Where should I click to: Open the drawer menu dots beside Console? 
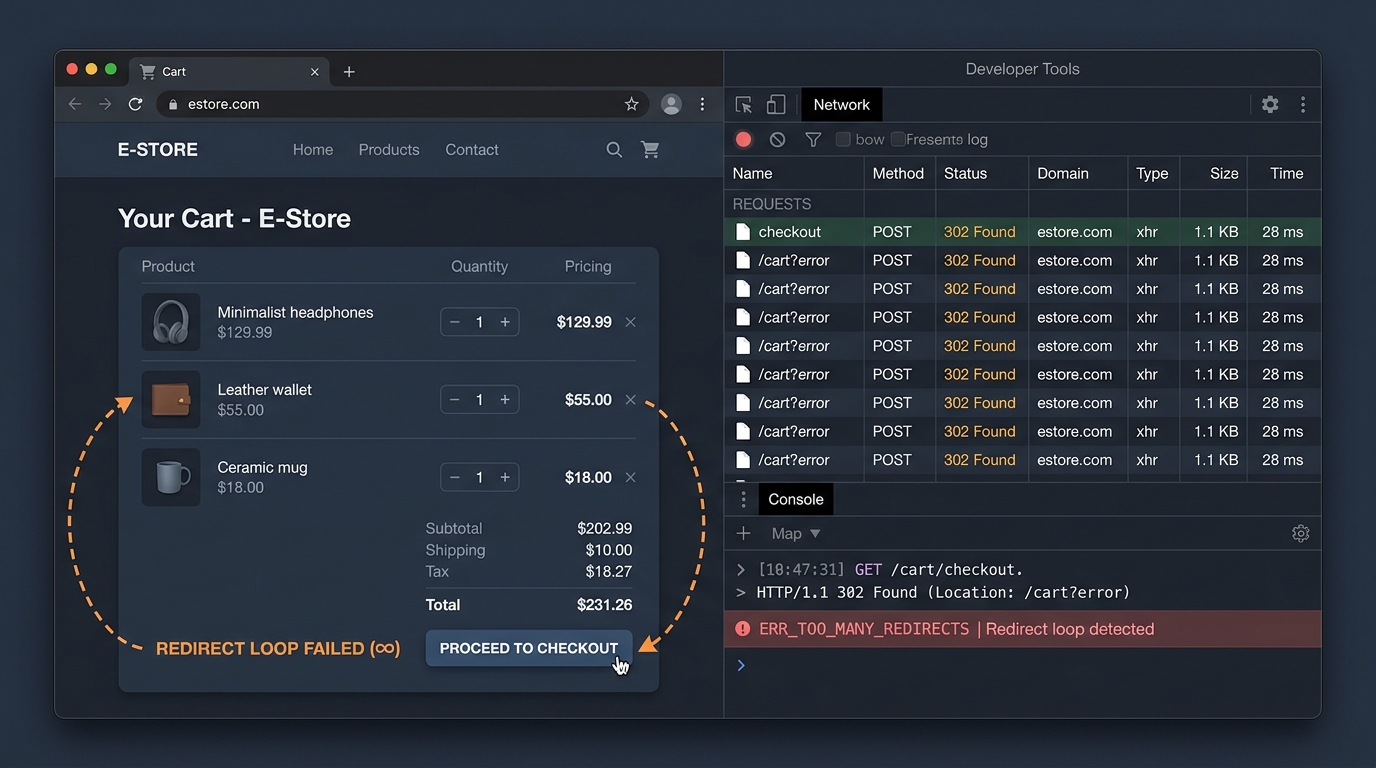[743, 499]
